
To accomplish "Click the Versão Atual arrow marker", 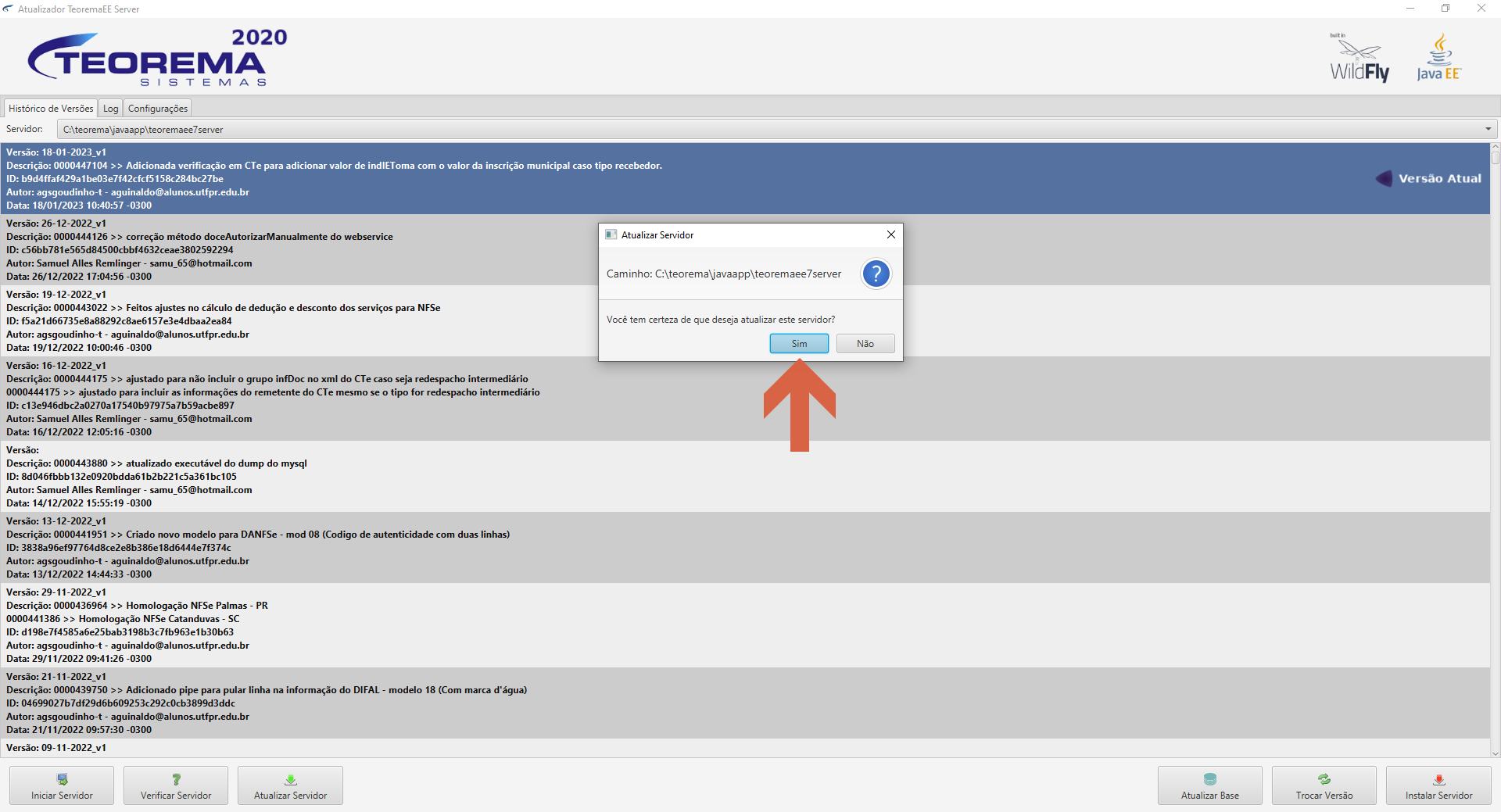I will click(1384, 178).
